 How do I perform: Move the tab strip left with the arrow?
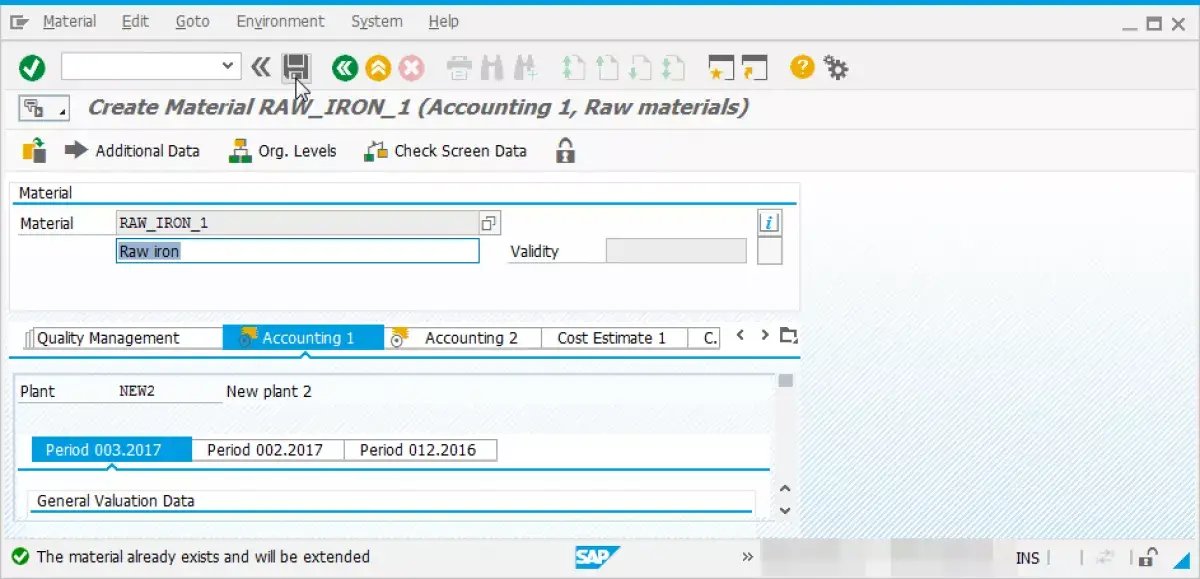(x=740, y=335)
